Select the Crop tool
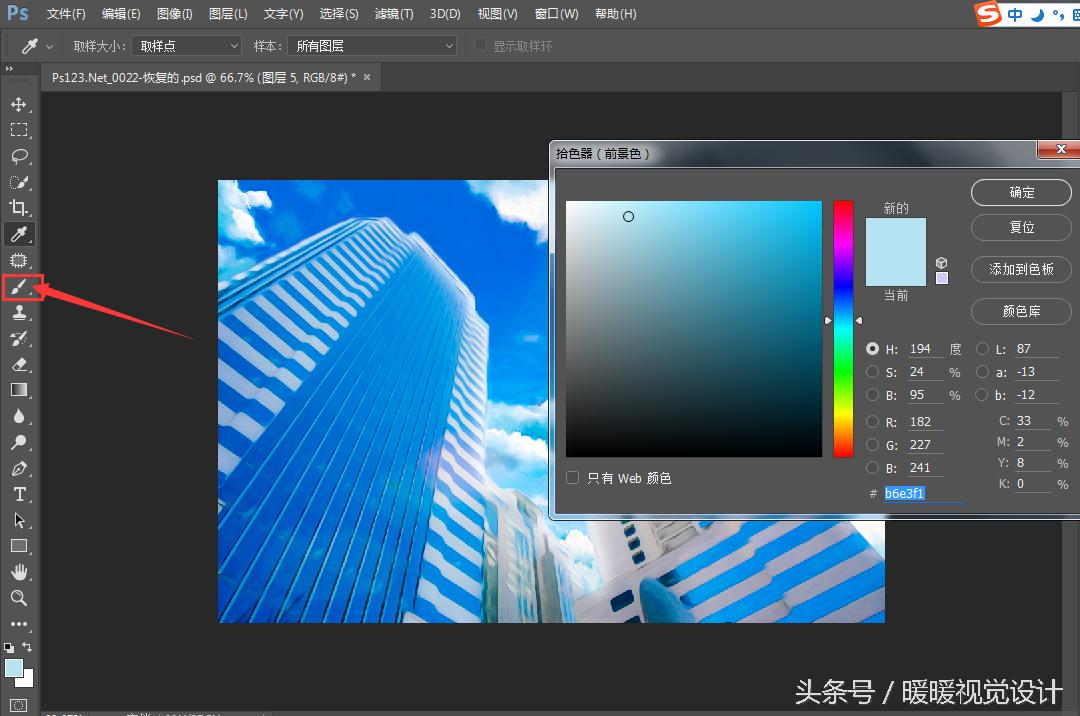 [x=20, y=208]
